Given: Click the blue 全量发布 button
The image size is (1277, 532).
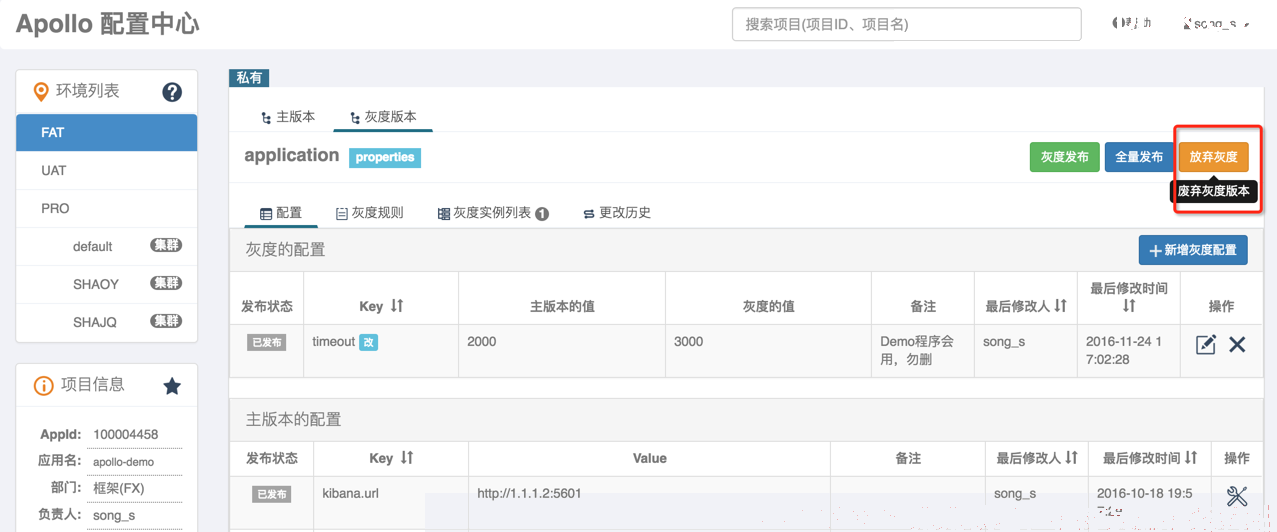Looking at the screenshot, I should [1139, 157].
